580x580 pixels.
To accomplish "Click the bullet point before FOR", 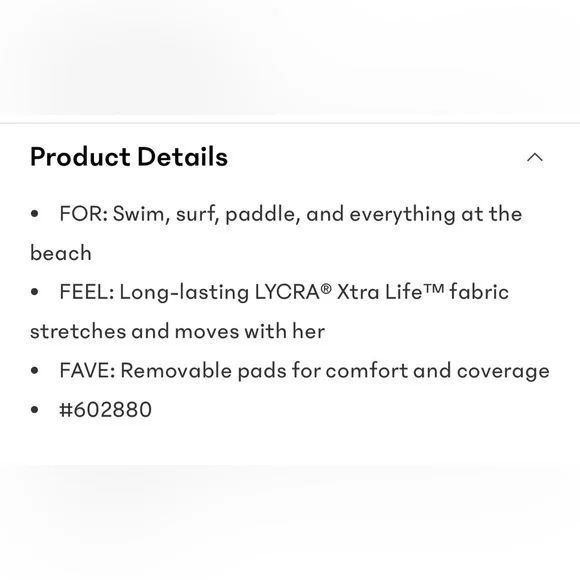I will click(x=35, y=214).
